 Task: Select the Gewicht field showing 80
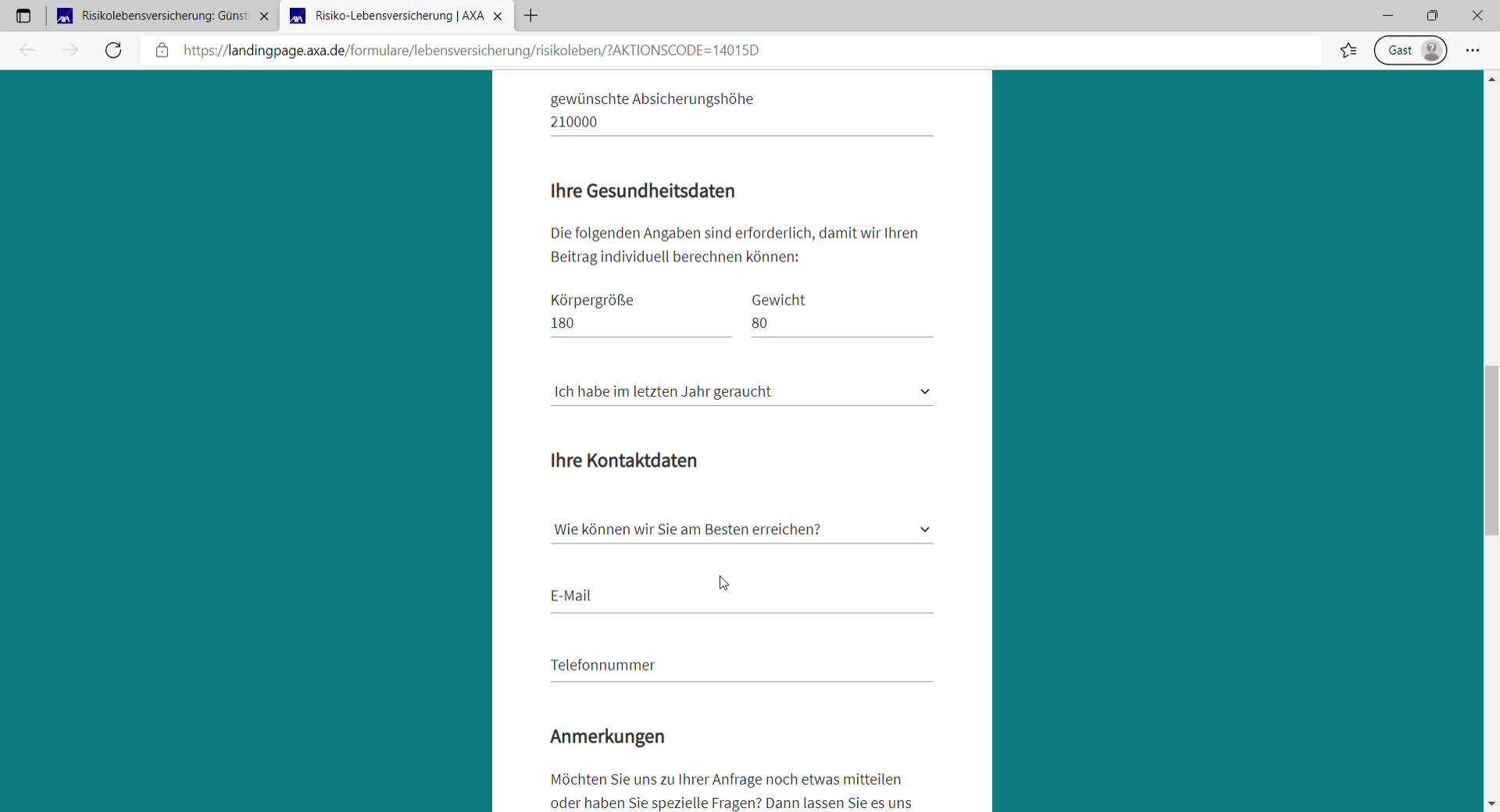point(841,323)
